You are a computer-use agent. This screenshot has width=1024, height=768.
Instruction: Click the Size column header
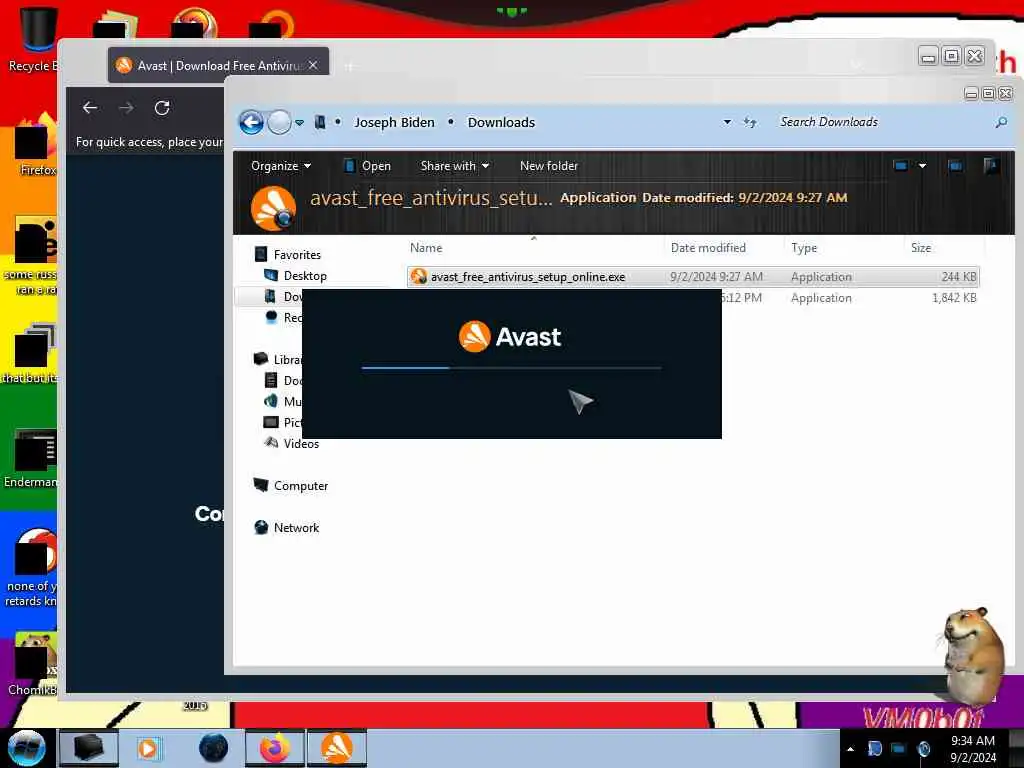click(x=921, y=248)
